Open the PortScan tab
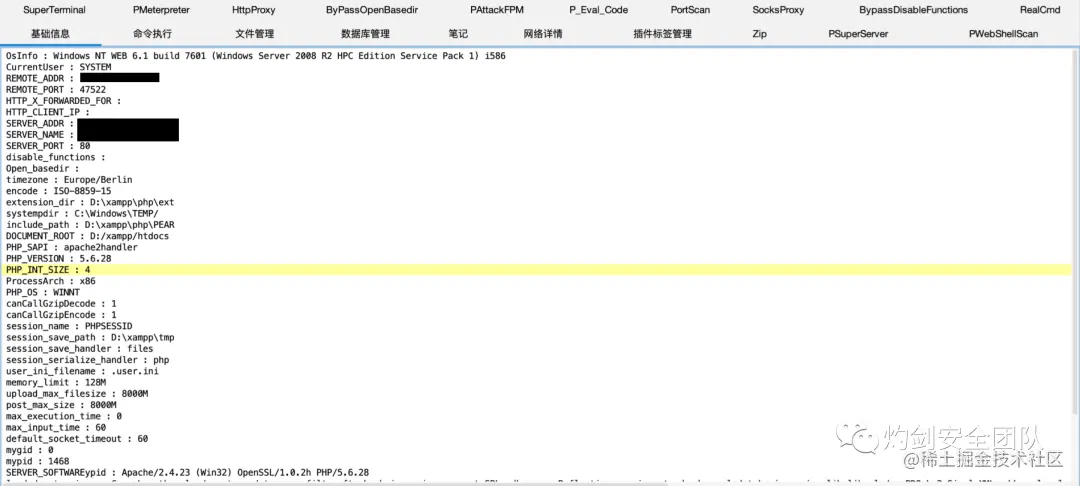 click(690, 10)
